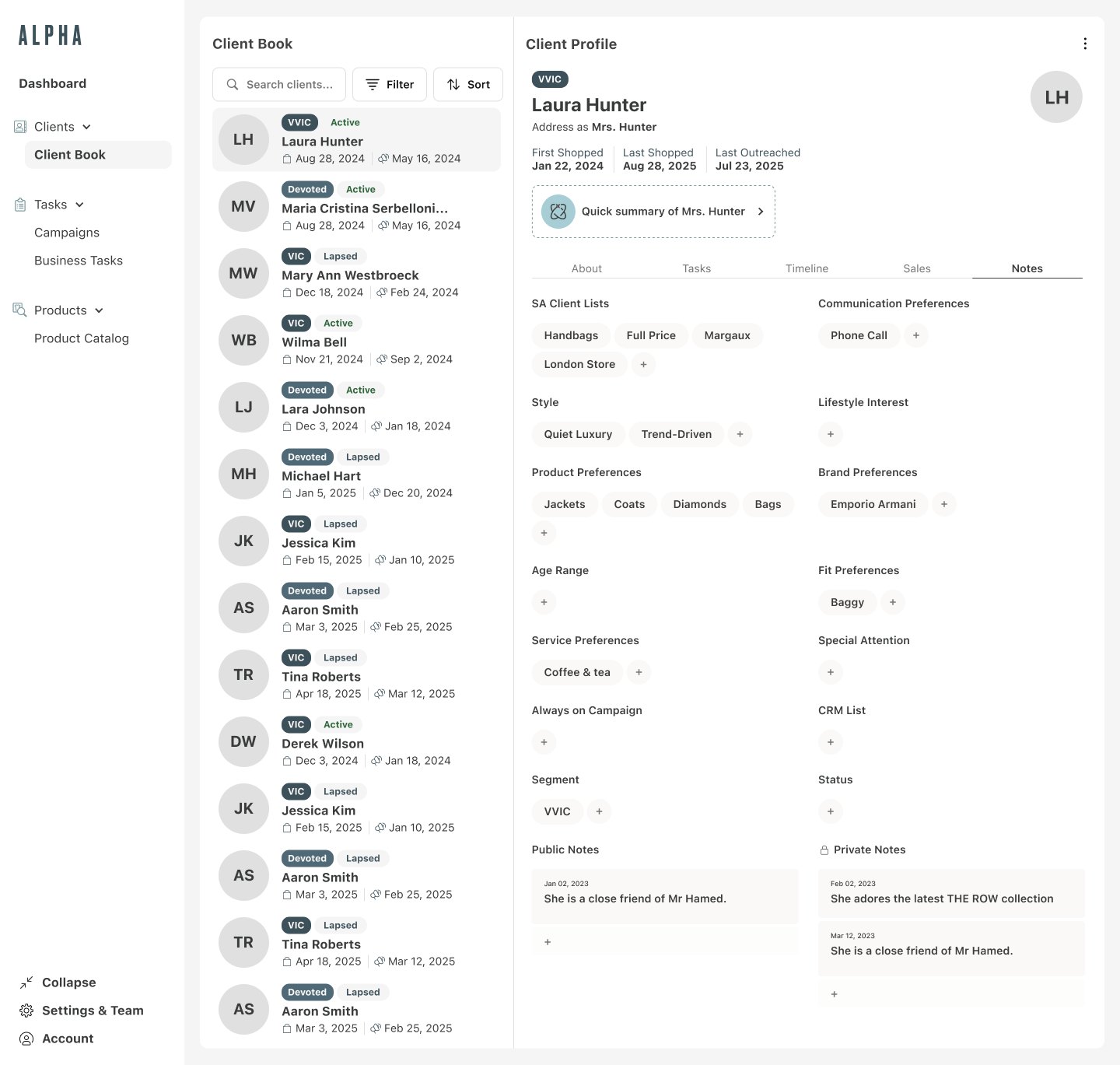
Task: Add a Service Preferences tag
Action: click(x=639, y=672)
